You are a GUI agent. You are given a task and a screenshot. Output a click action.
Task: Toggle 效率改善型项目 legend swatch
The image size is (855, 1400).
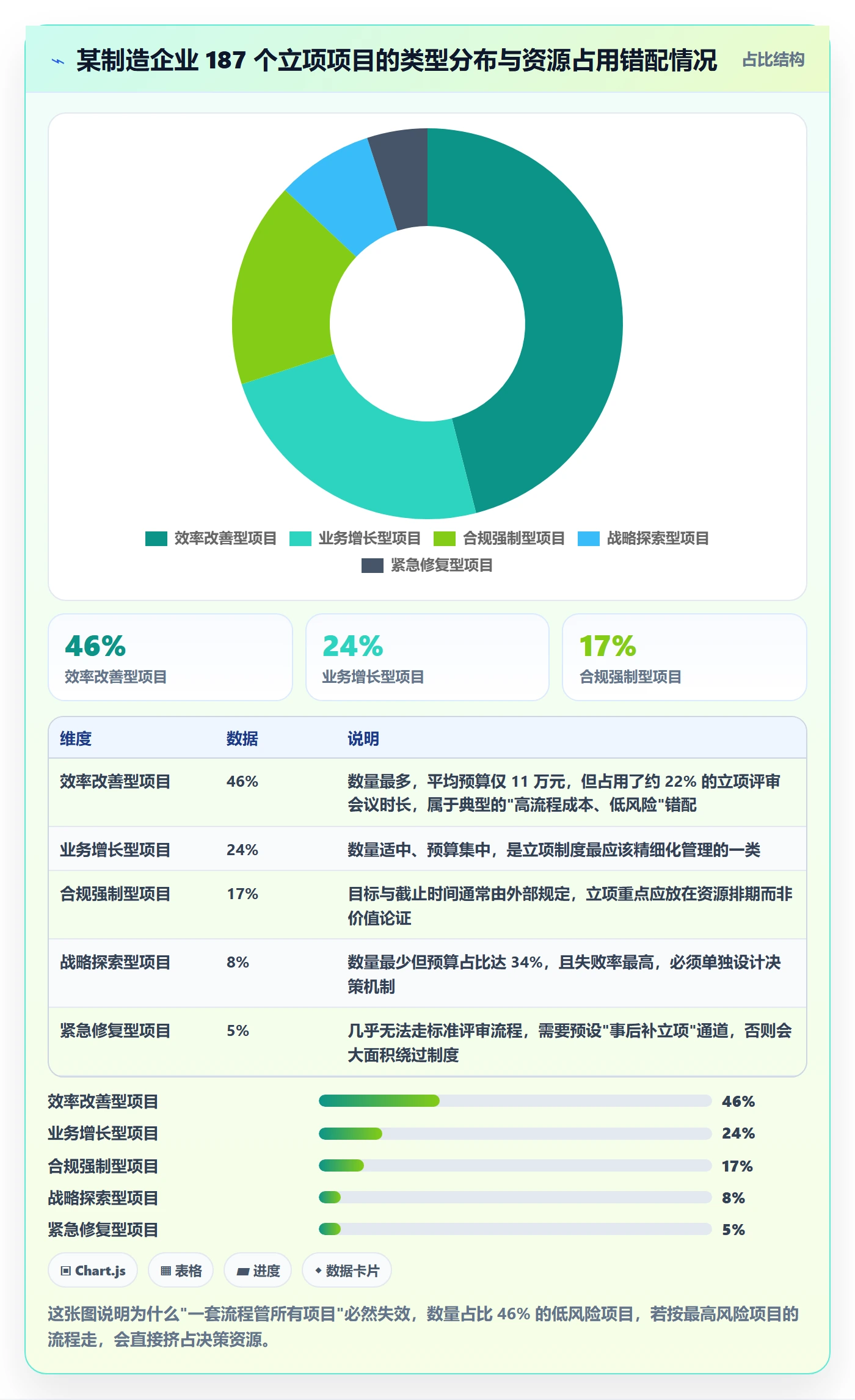[x=156, y=539]
